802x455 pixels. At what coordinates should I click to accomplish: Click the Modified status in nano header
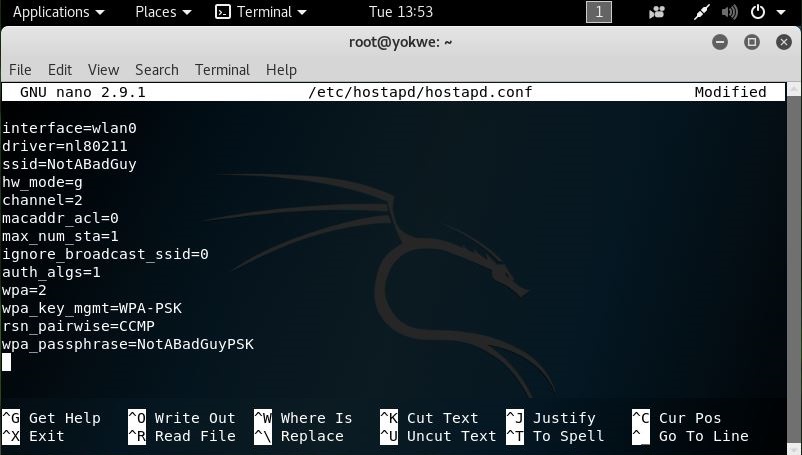pyautogui.click(x=730, y=92)
